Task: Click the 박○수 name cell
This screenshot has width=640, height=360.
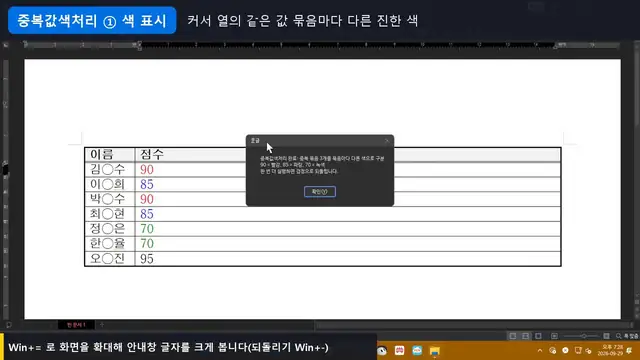Action: [110, 199]
